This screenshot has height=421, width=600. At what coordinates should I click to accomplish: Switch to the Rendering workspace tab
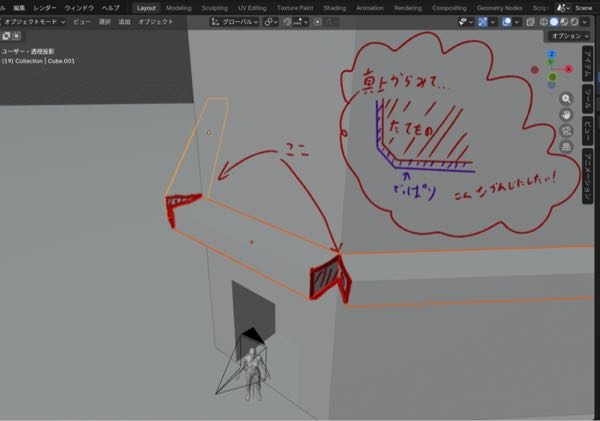(408, 8)
